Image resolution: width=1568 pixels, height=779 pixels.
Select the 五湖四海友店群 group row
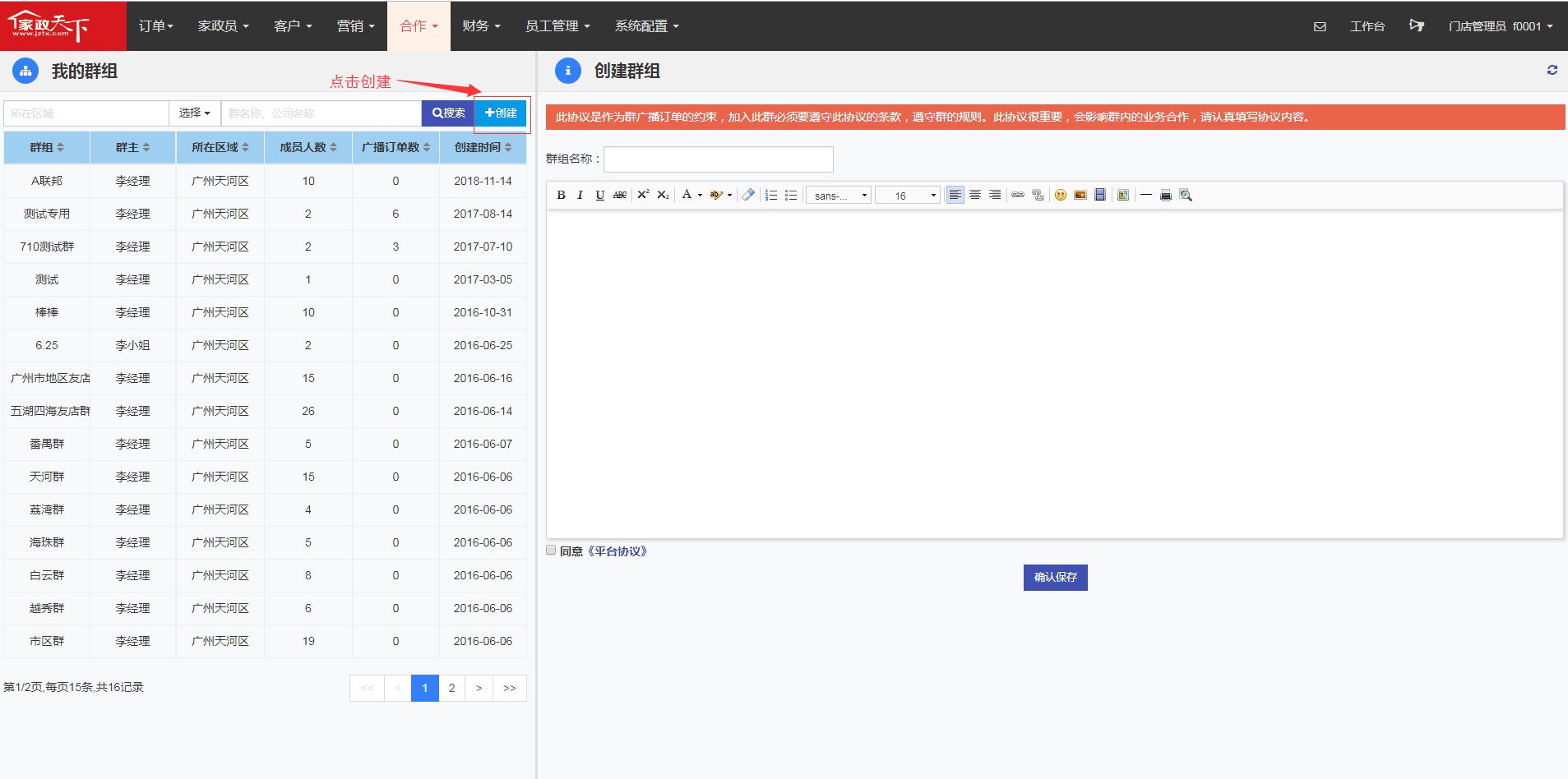[x=265, y=411]
